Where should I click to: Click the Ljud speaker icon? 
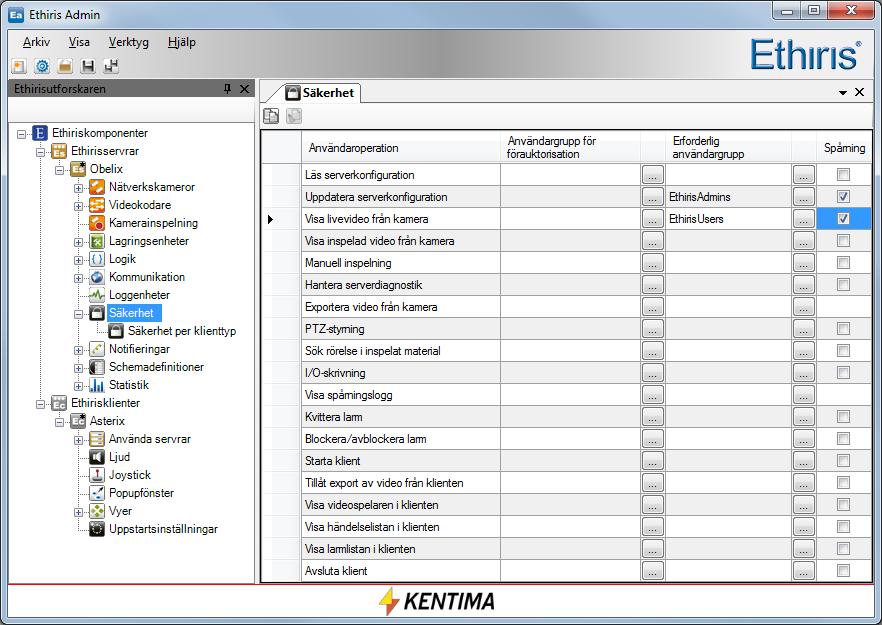pos(97,457)
